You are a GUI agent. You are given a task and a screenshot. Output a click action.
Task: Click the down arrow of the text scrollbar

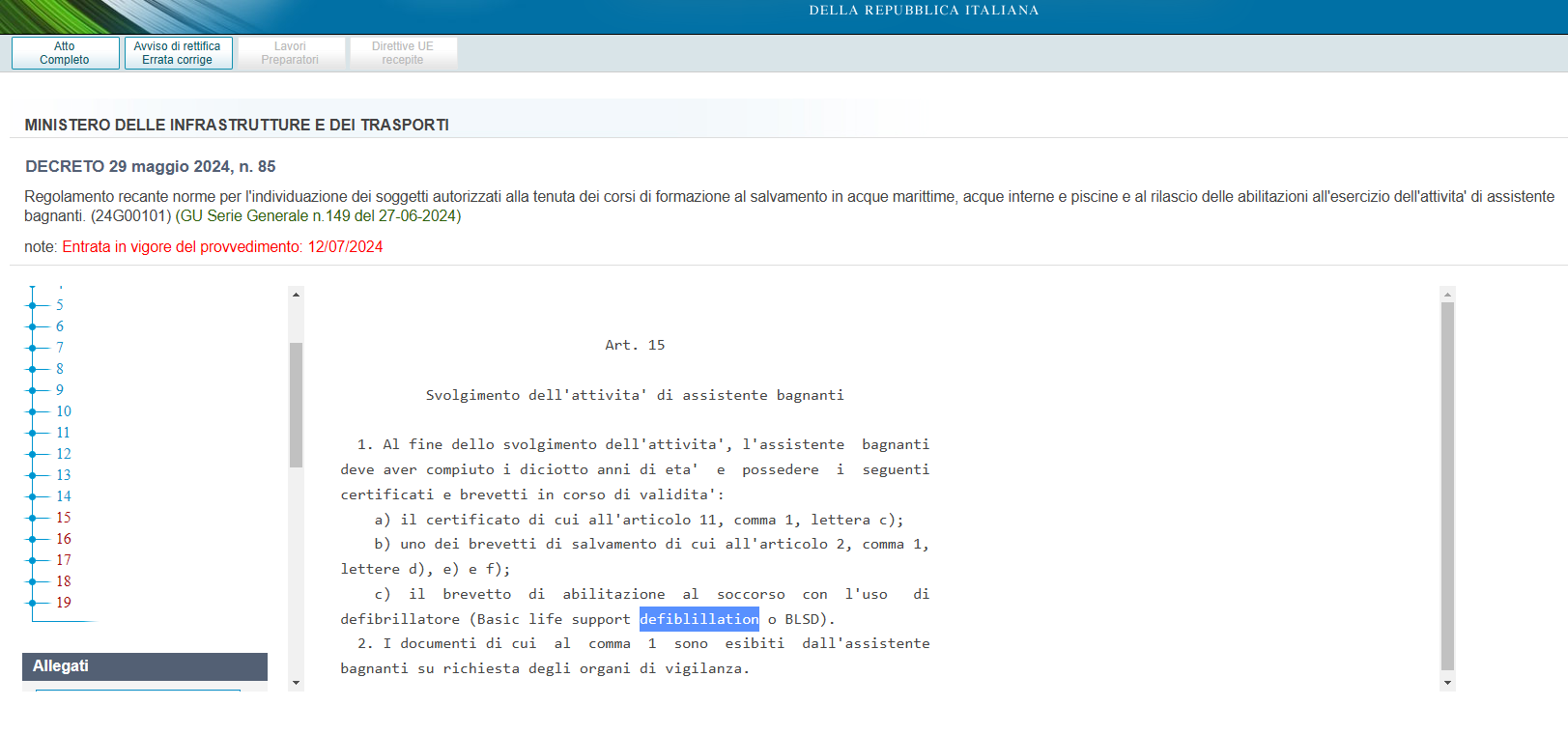(x=1447, y=683)
